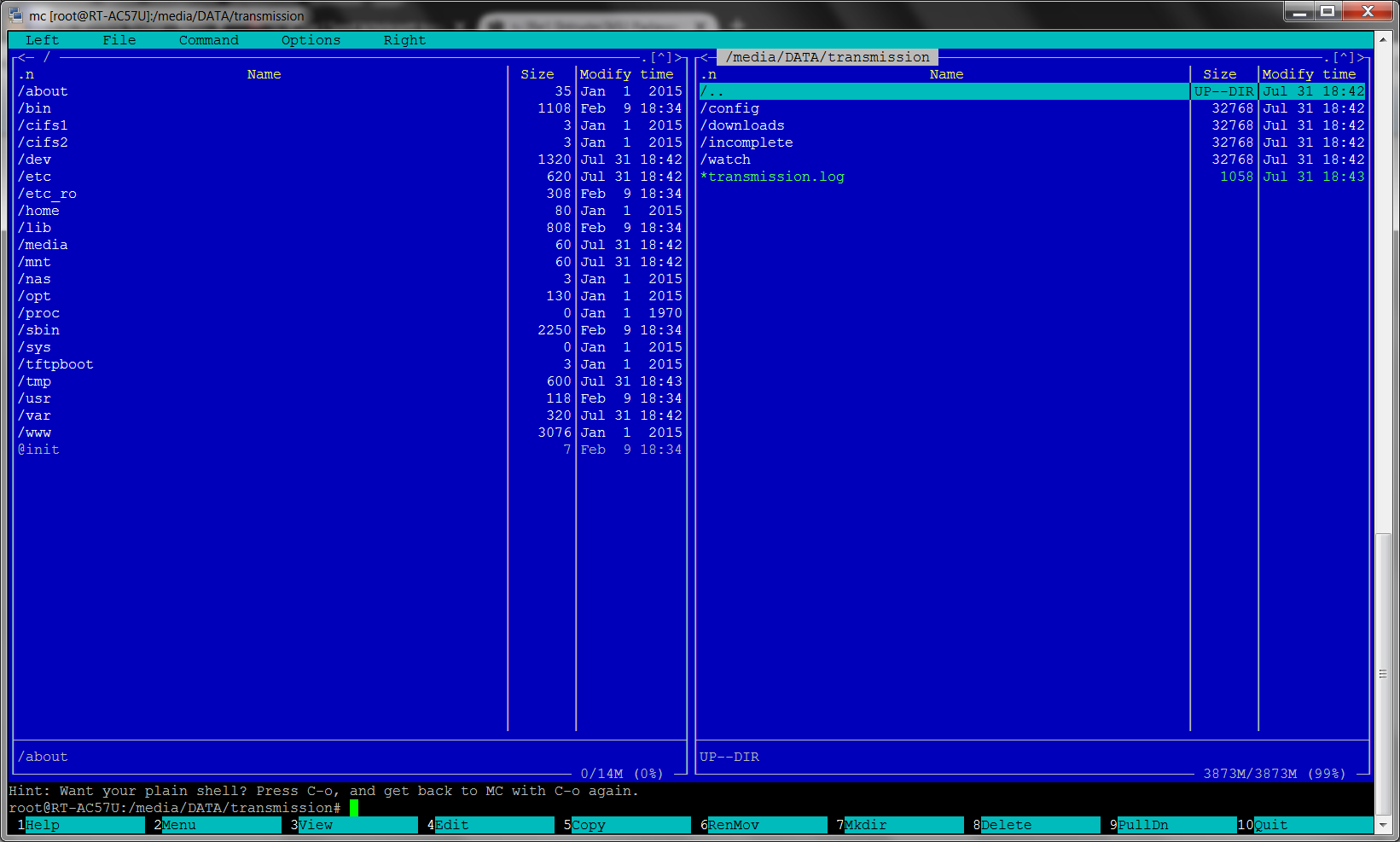Click the 9 PullDn function key

(1173, 825)
